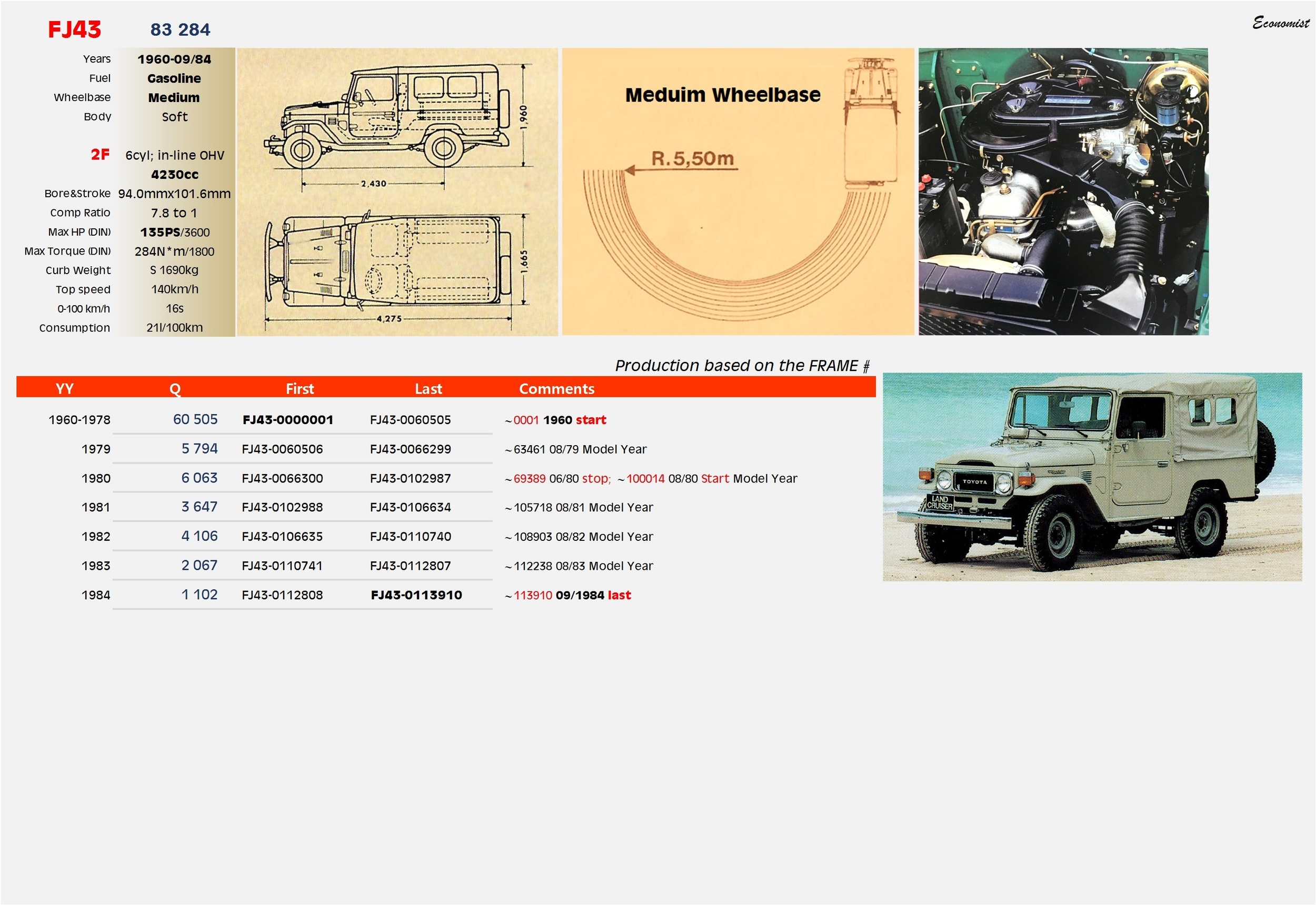Screen dimensions: 1316x905
Task: Click the 284N*m/1800 torque value
Action: (x=175, y=252)
